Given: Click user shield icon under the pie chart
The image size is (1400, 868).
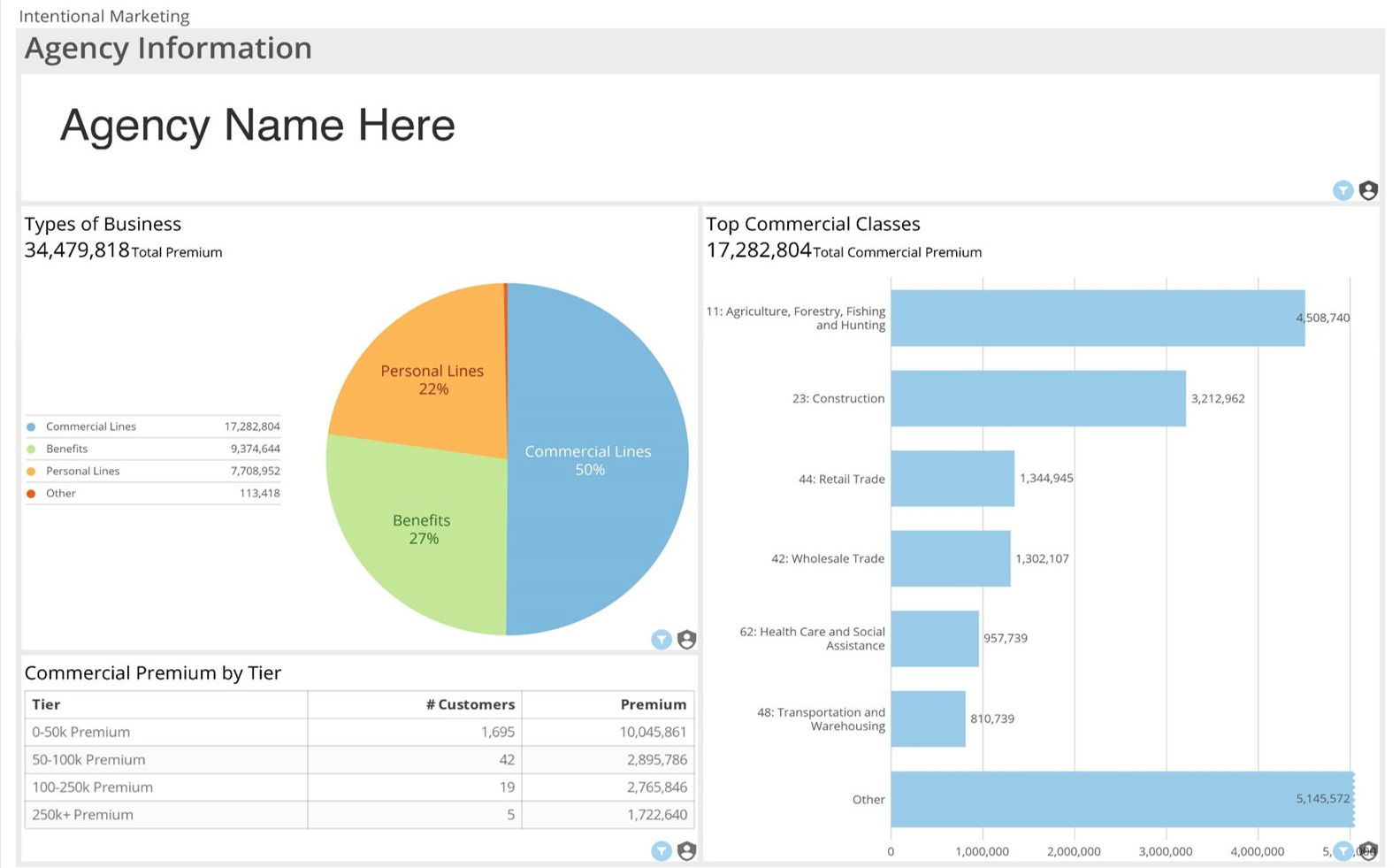Looking at the screenshot, I should (686, 639).
